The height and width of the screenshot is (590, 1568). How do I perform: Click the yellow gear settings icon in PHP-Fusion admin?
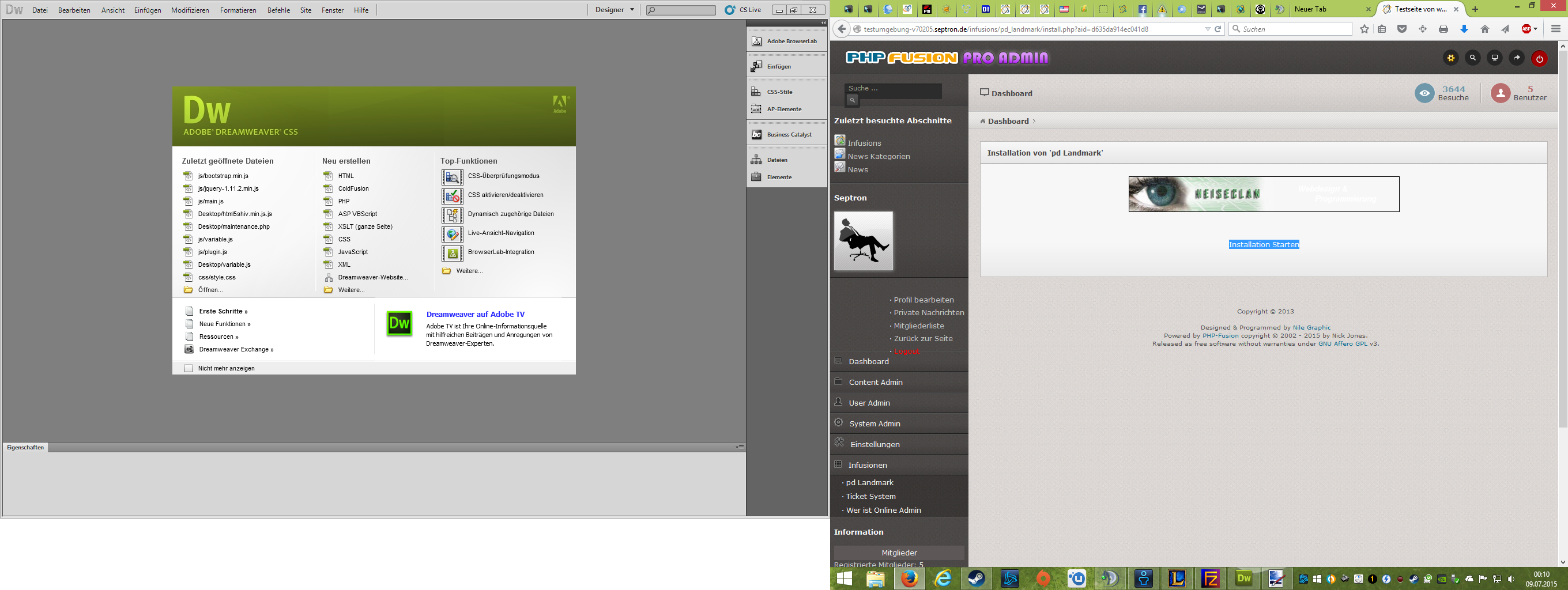pyautogui.click(x=1450, y=58)
